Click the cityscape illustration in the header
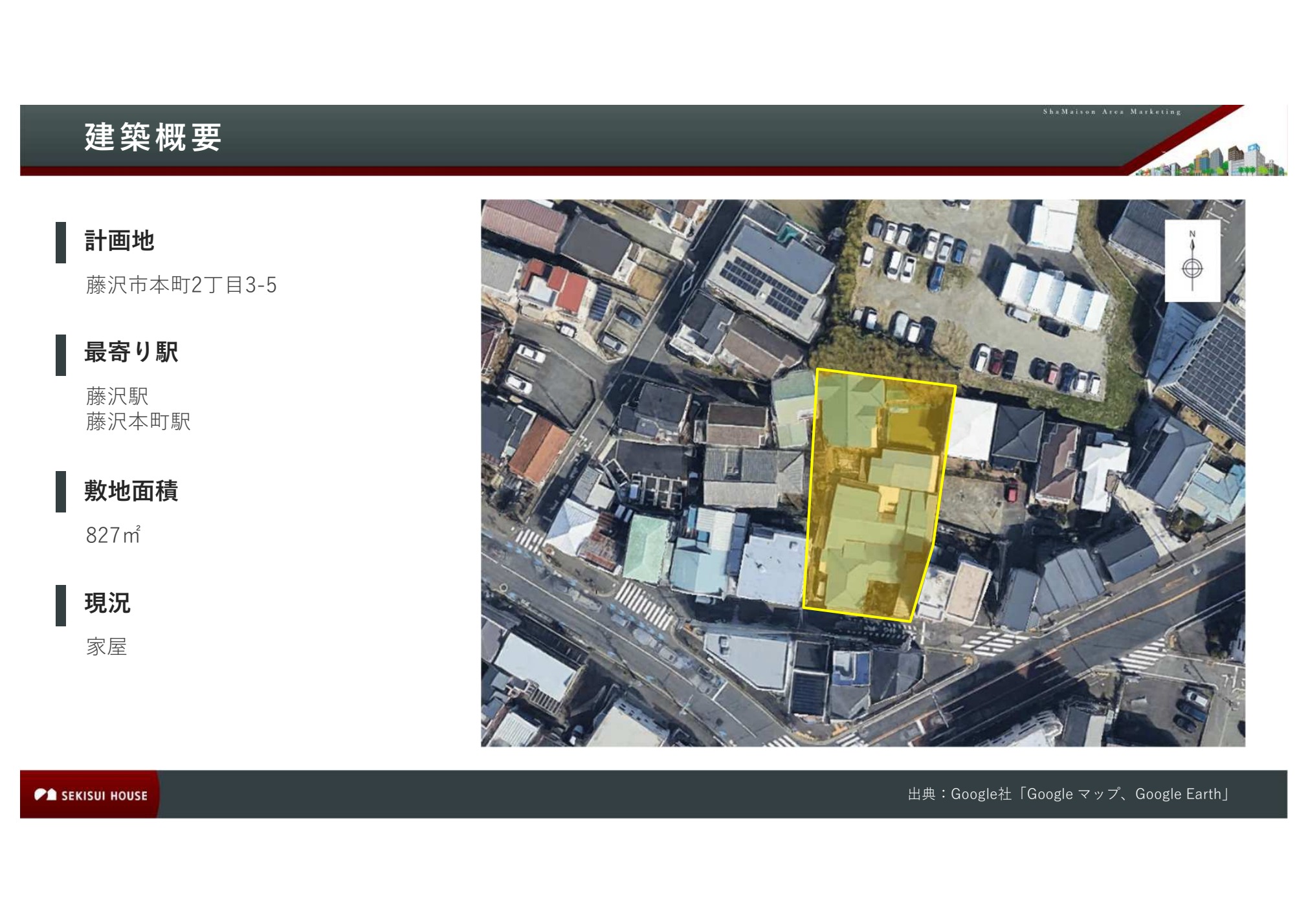The image size is (1308, 924). [x=1212, y=160]
